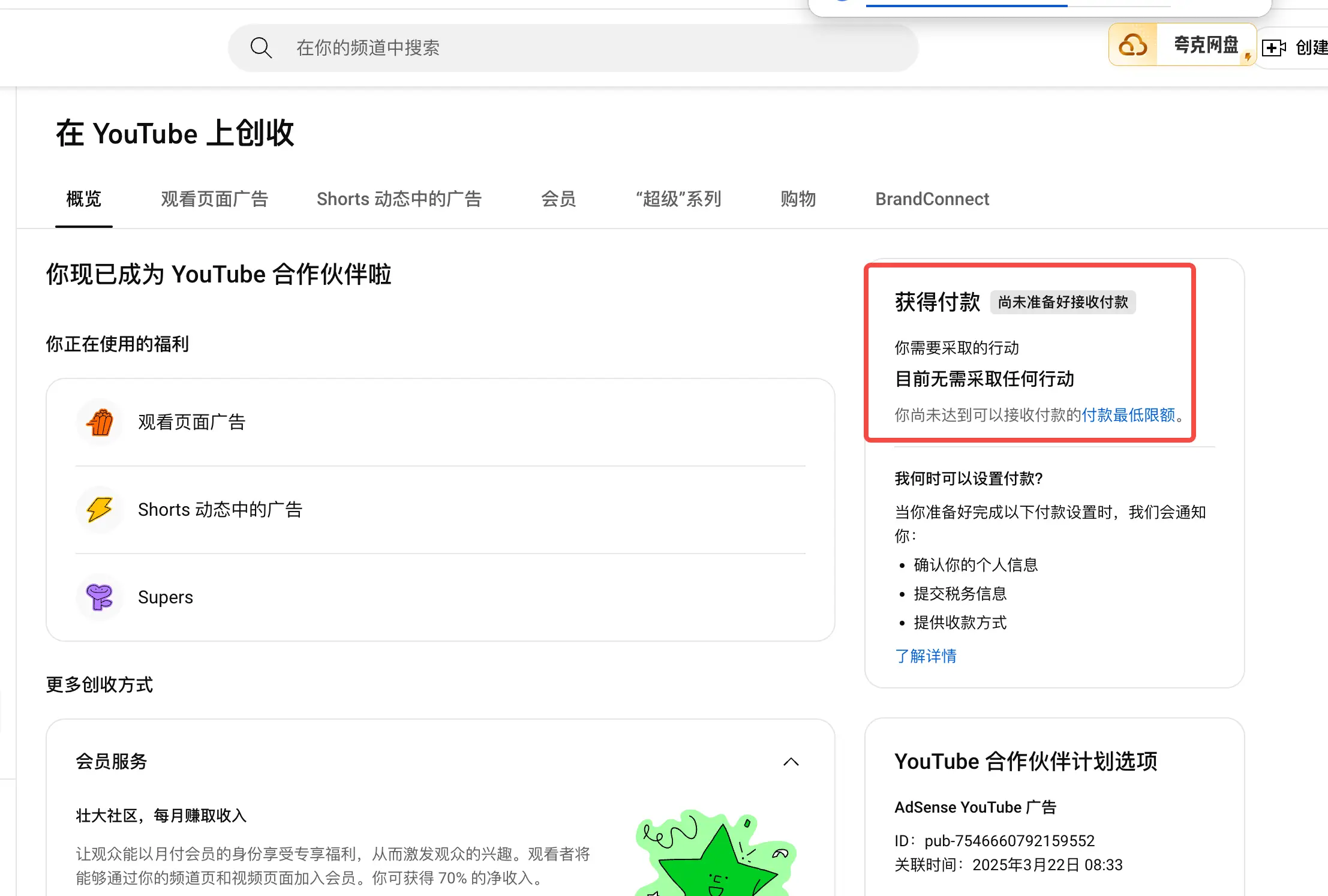Switch to the 概览 tab
The image size is (1328, 896).
[84, 199]
